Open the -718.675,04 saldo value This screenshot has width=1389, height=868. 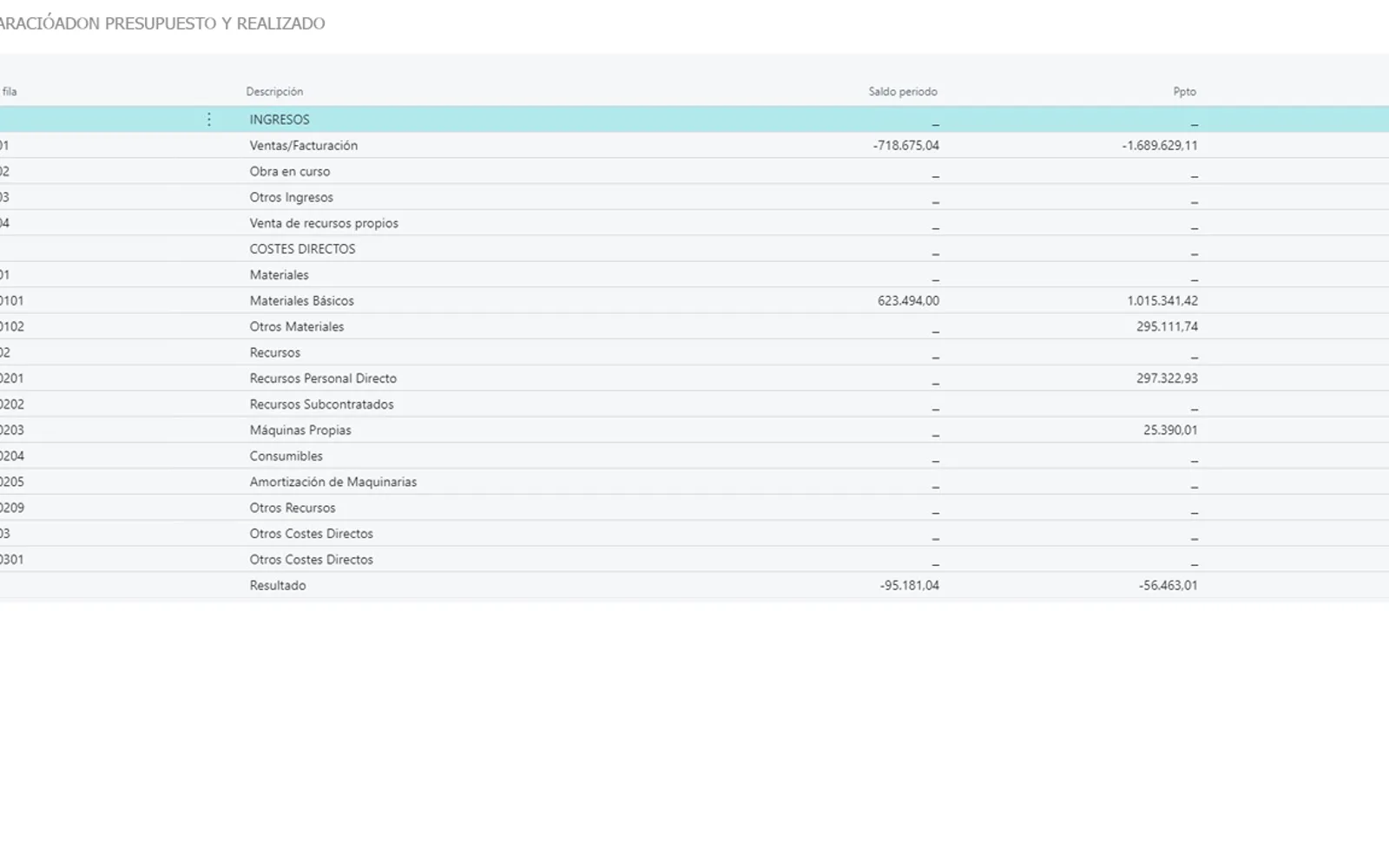(x=906, y=146)
